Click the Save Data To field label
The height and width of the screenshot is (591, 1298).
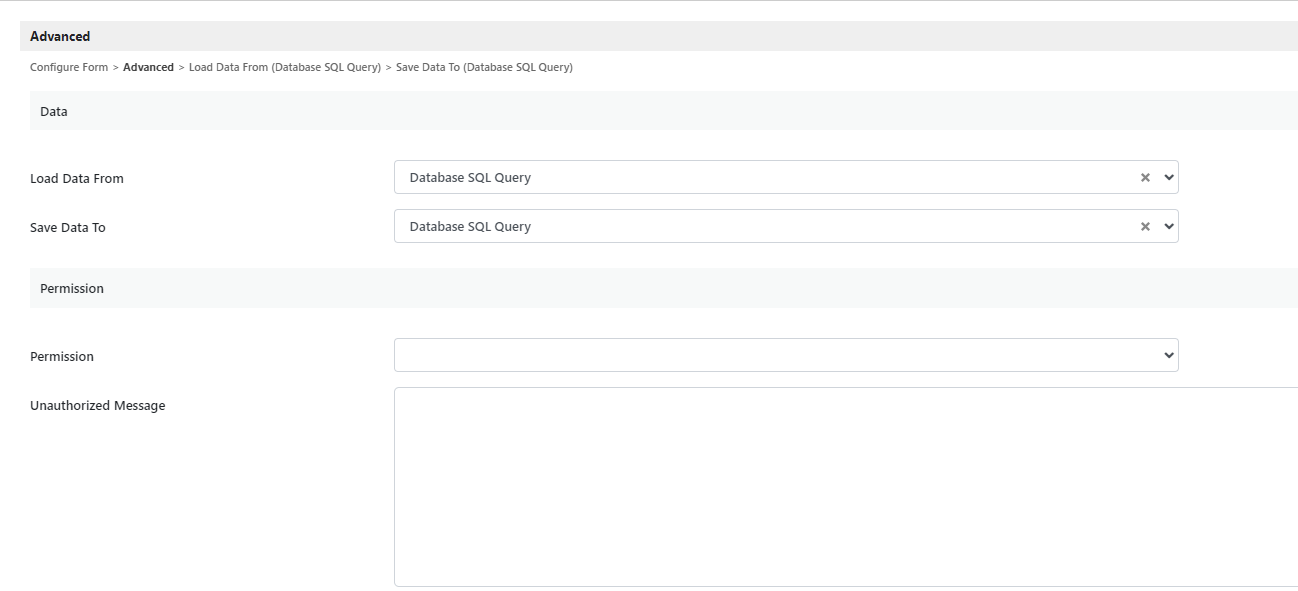[68, 228]
